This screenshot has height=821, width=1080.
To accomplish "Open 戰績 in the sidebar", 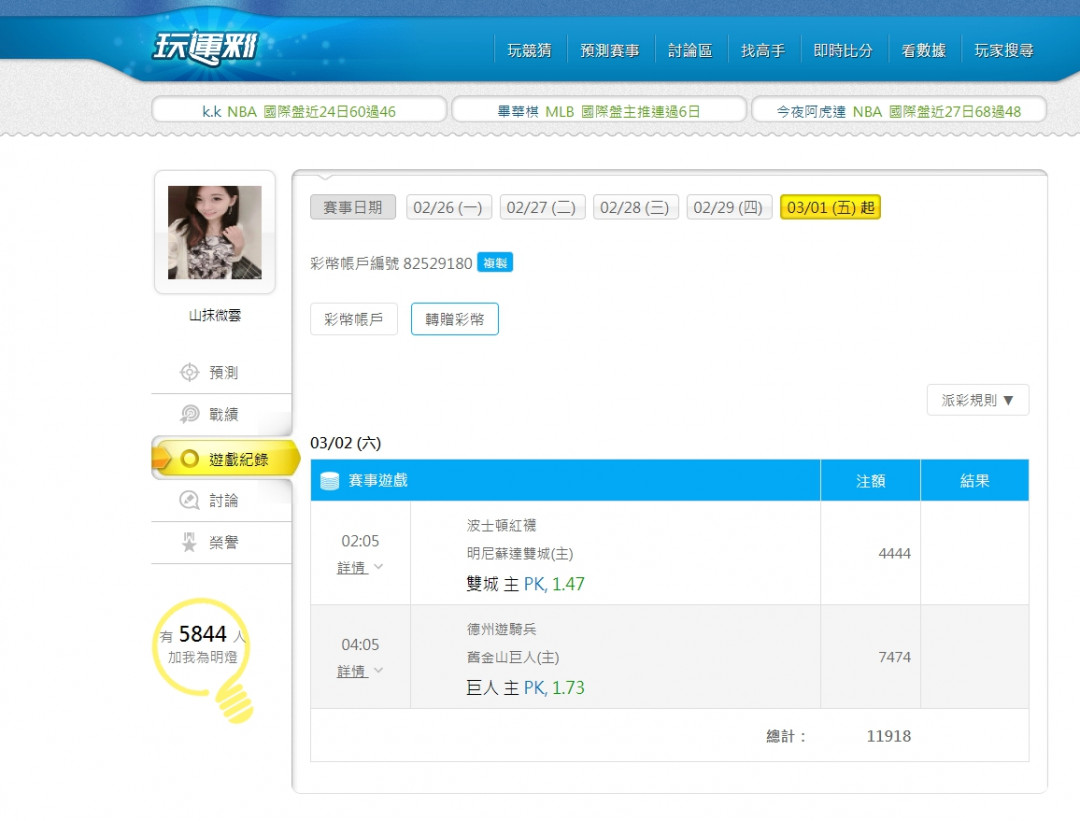I will (x=222, y=414).
